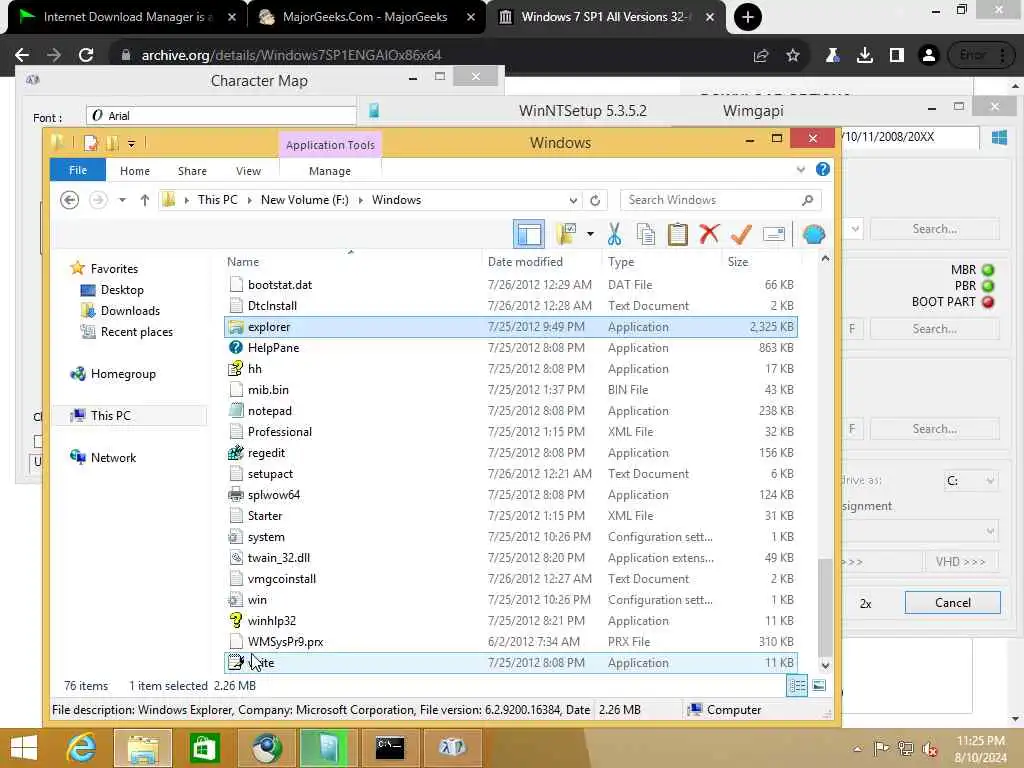Cut selection with the scissors icon
The width and height of the screenshot is (1024, 768).
614,234
